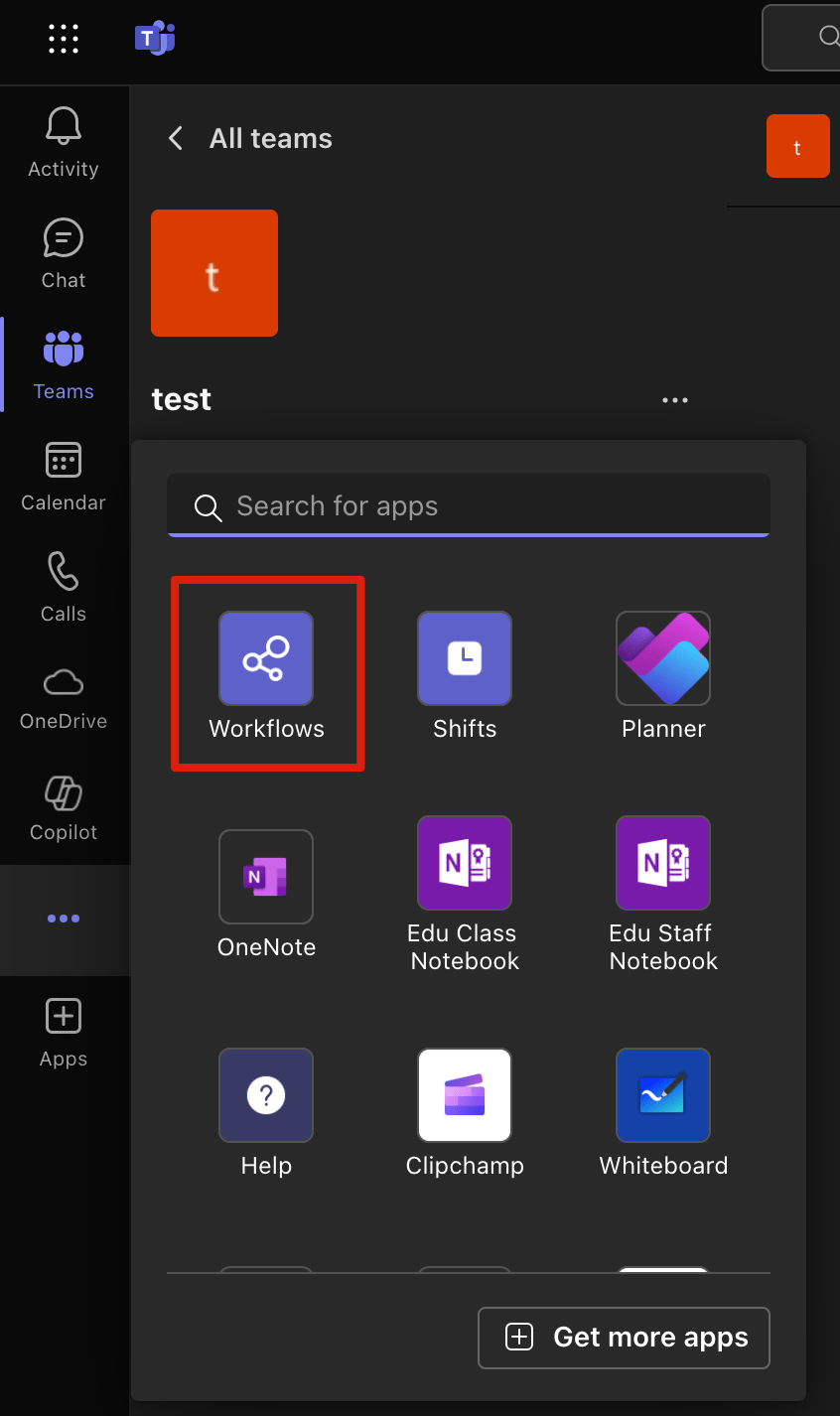Open the Apps store in the sidebar

click(64, 1034)
